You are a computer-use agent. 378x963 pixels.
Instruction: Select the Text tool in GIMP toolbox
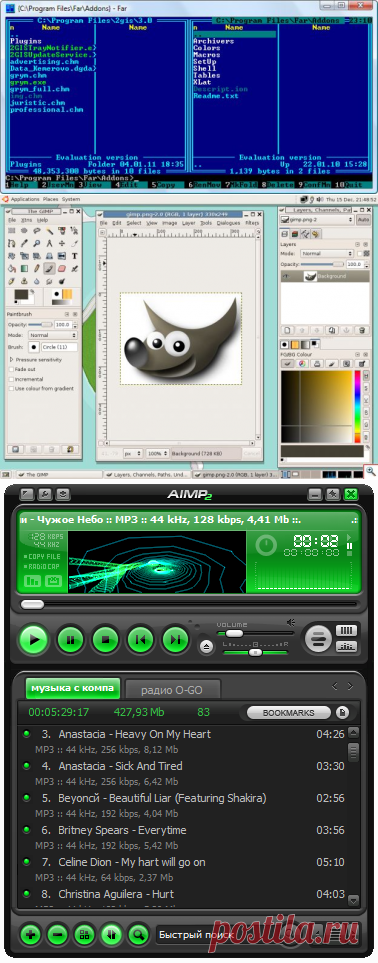pos(75,255)
